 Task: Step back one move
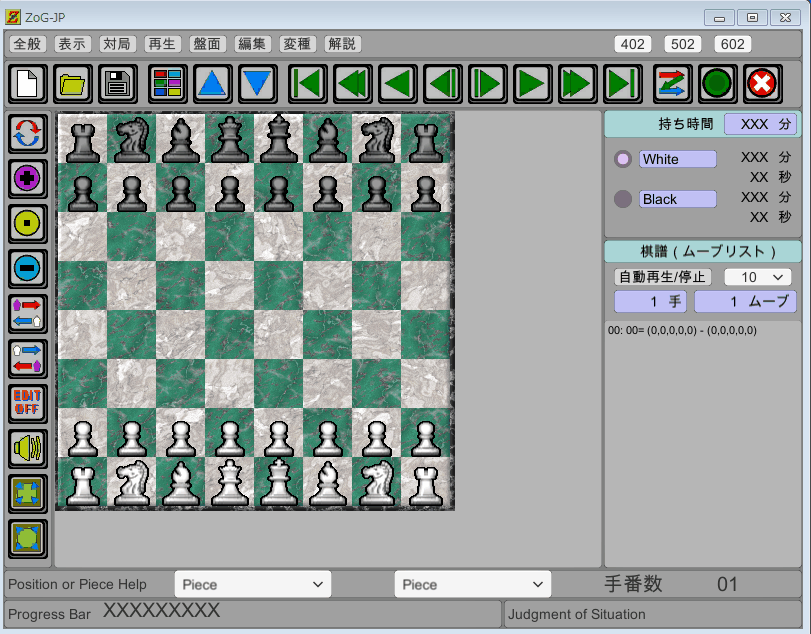(x=443, y=83)
